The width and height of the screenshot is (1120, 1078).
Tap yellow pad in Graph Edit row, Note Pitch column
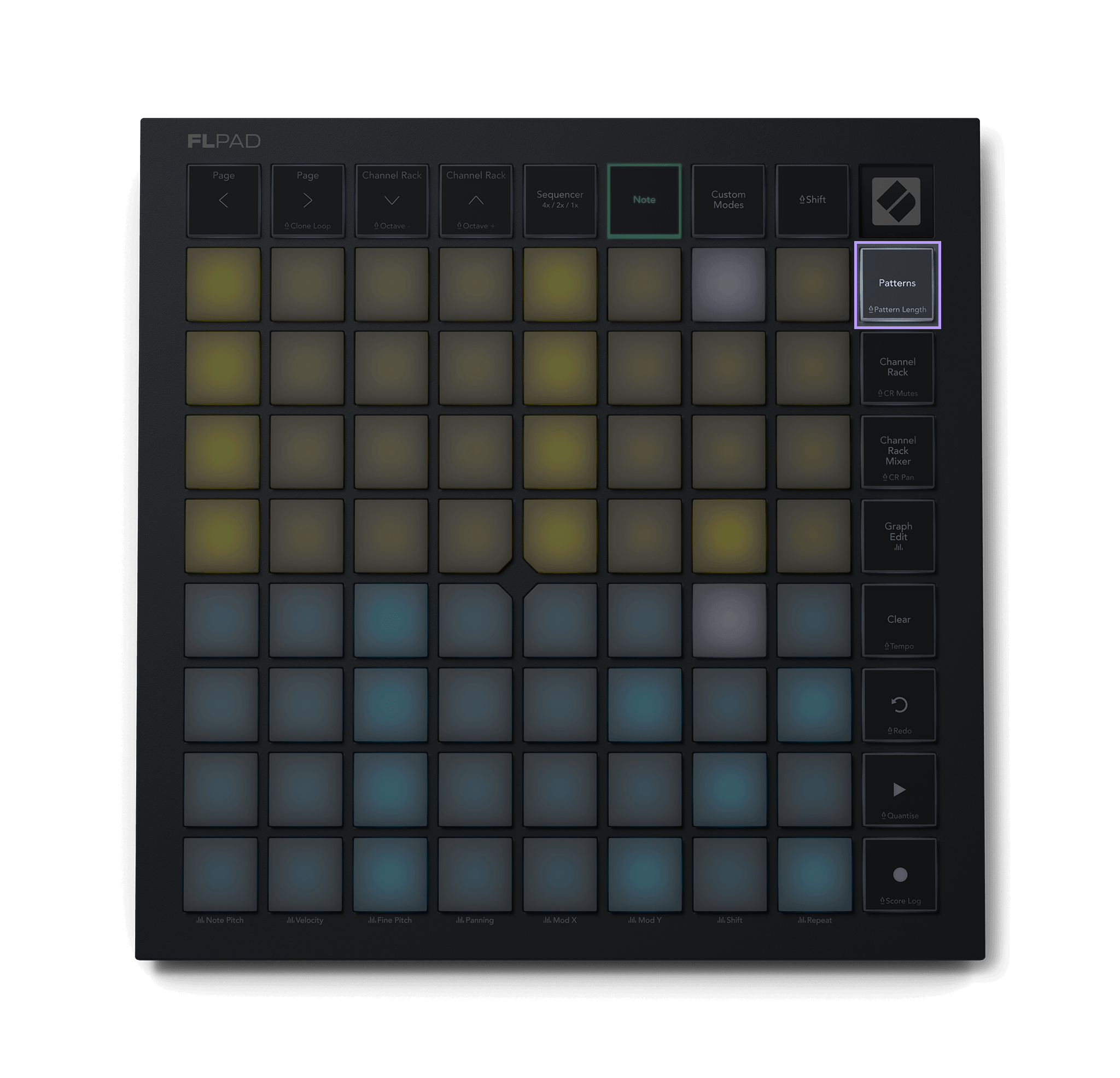click(x=222, y=536)
